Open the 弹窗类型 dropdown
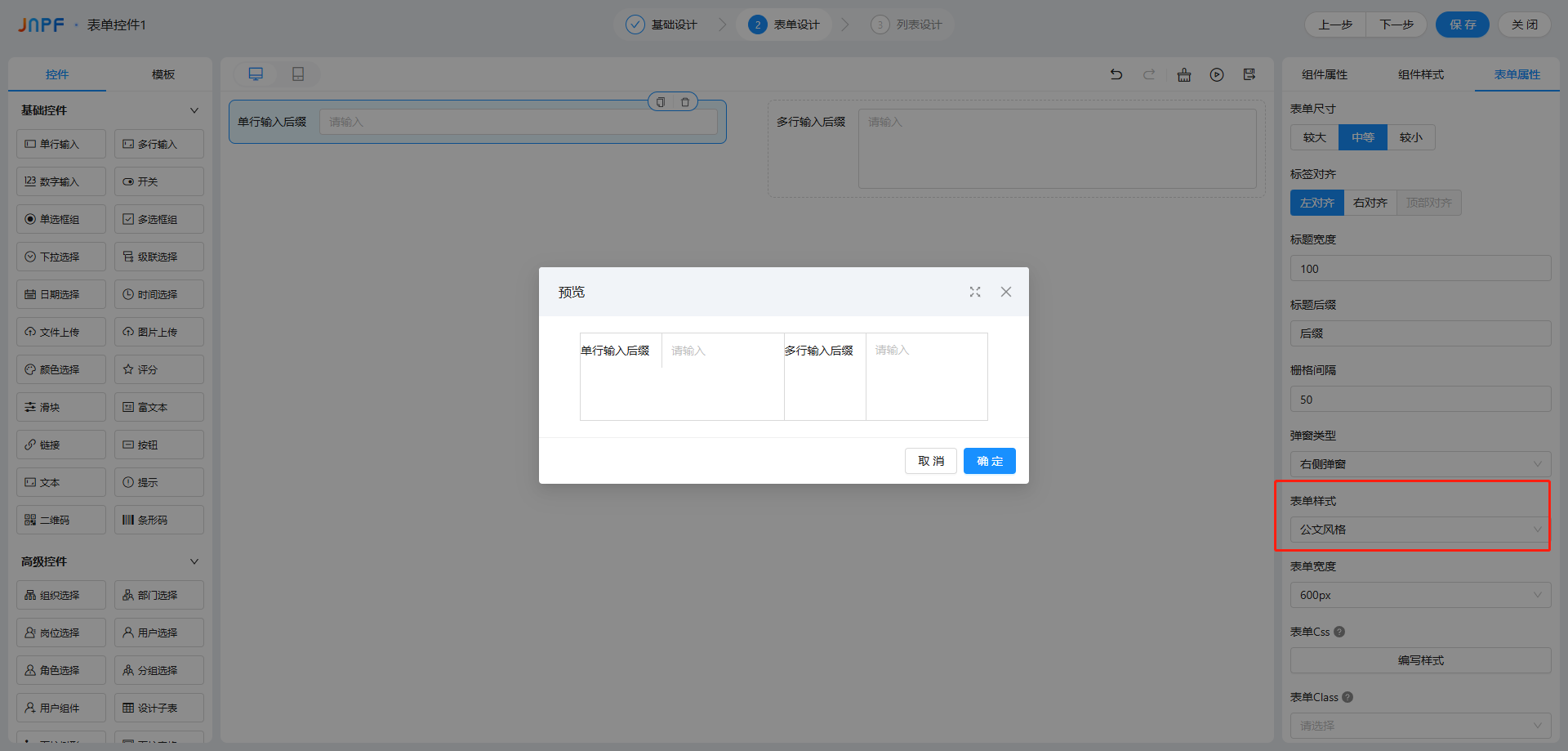This screenshot has height=751, width=1568. click(x=1421, y=464)
